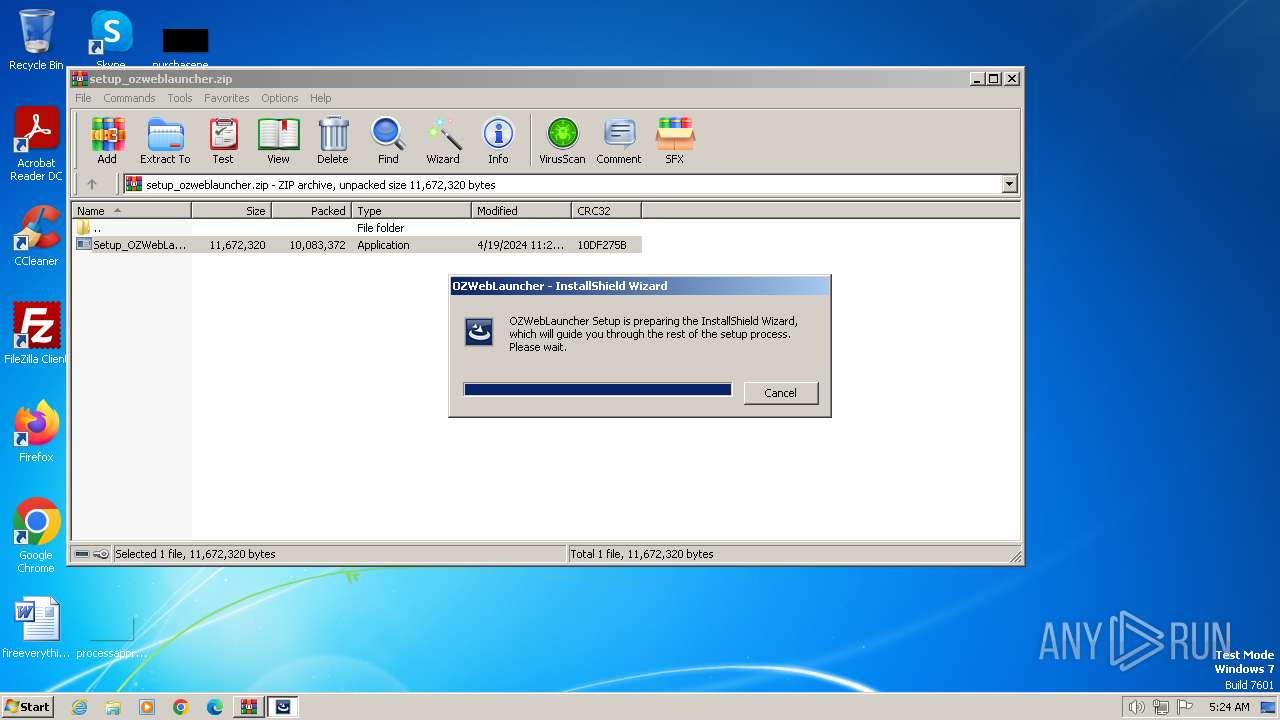Image resolution: width=1280 pixels, height=720 pixels.
Task: Switch to WinRAR taskbar button
Action: point(249,707)
